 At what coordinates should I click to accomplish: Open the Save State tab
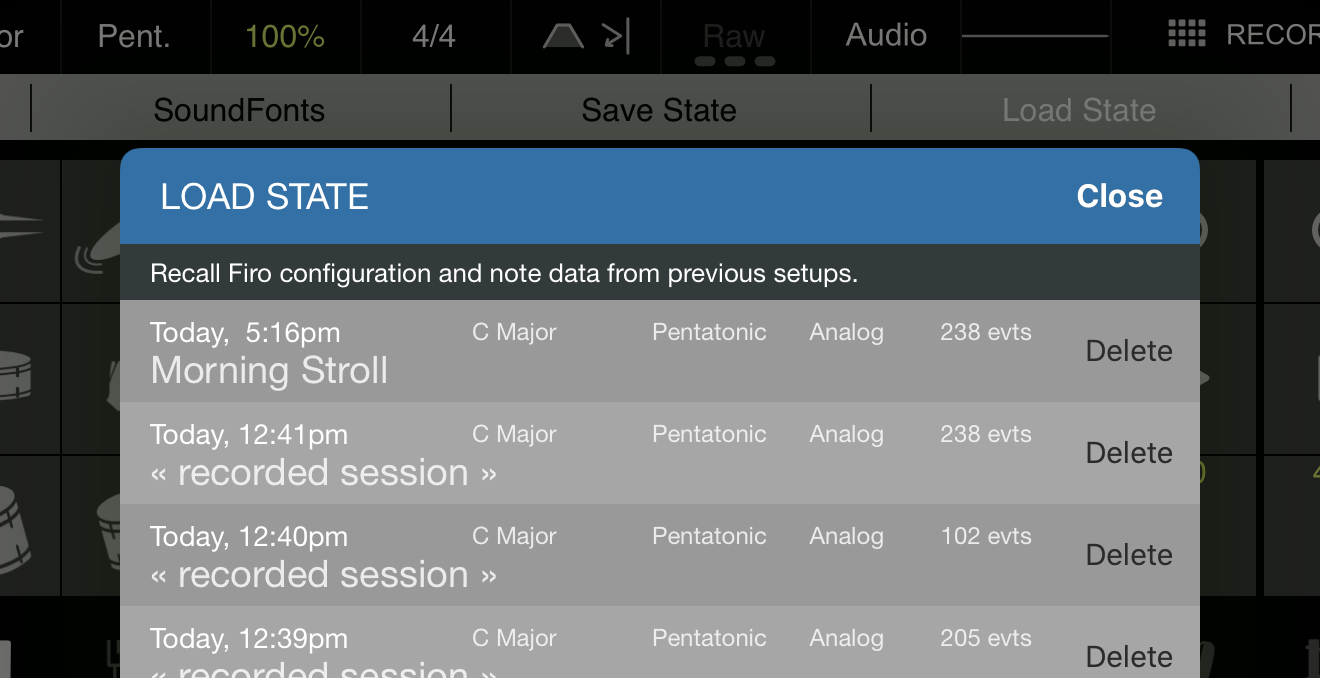click(x=659, y=109)
